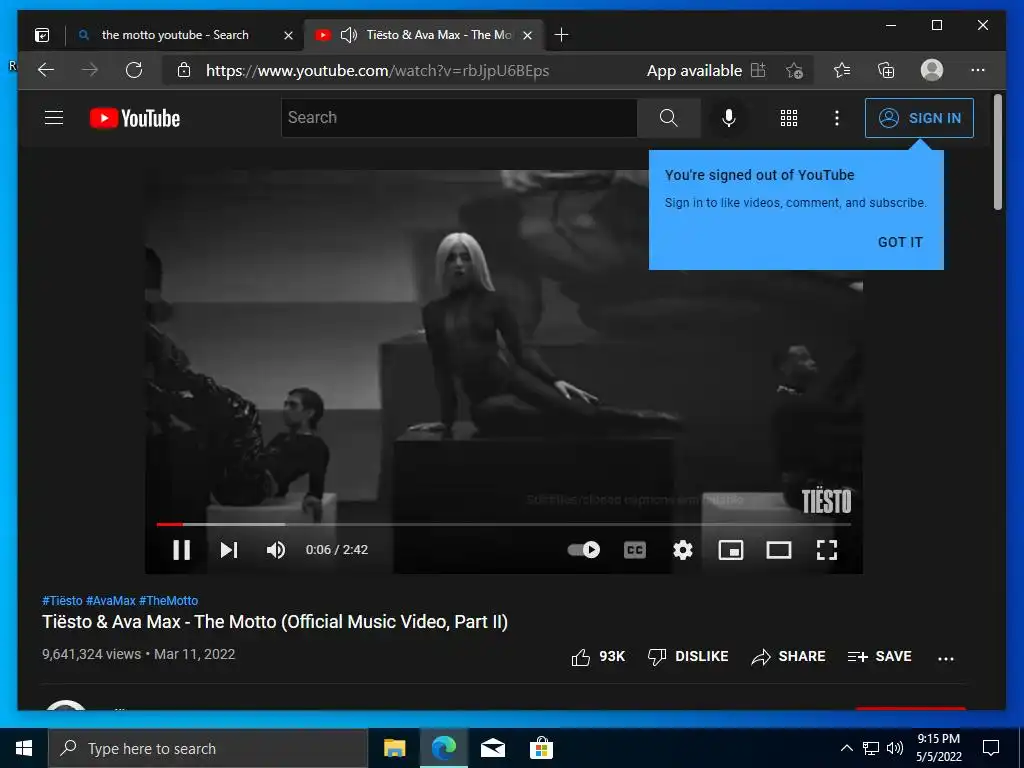This screenshot has width=1024, height=768.
Task: Click the browser address bar URL
Action: 377,71
